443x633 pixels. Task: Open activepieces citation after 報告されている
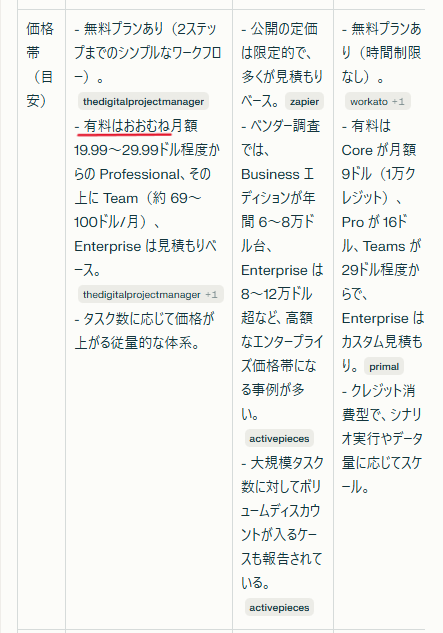(279, 607)
